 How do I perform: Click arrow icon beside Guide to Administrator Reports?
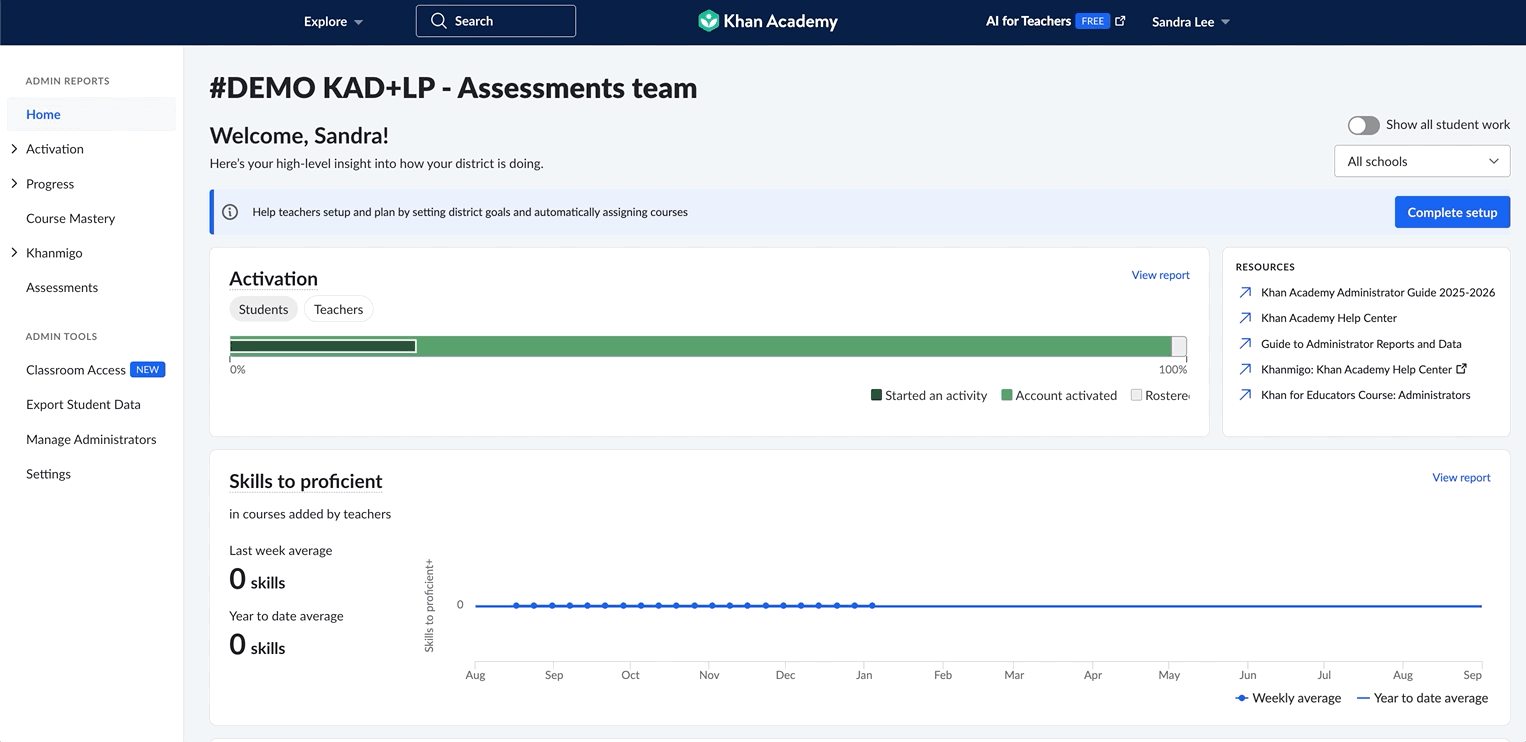1245,344
